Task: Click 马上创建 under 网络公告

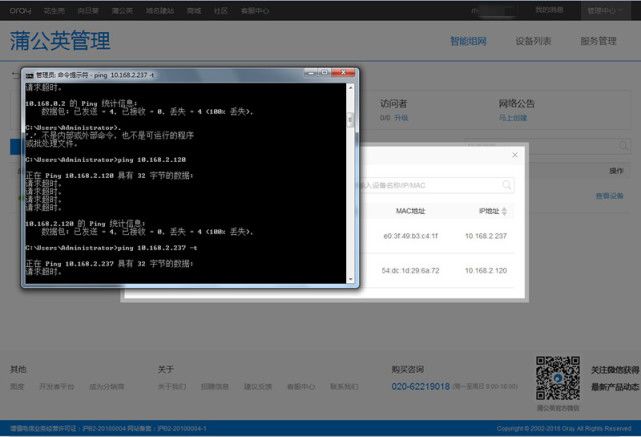Action: [513, 117]
